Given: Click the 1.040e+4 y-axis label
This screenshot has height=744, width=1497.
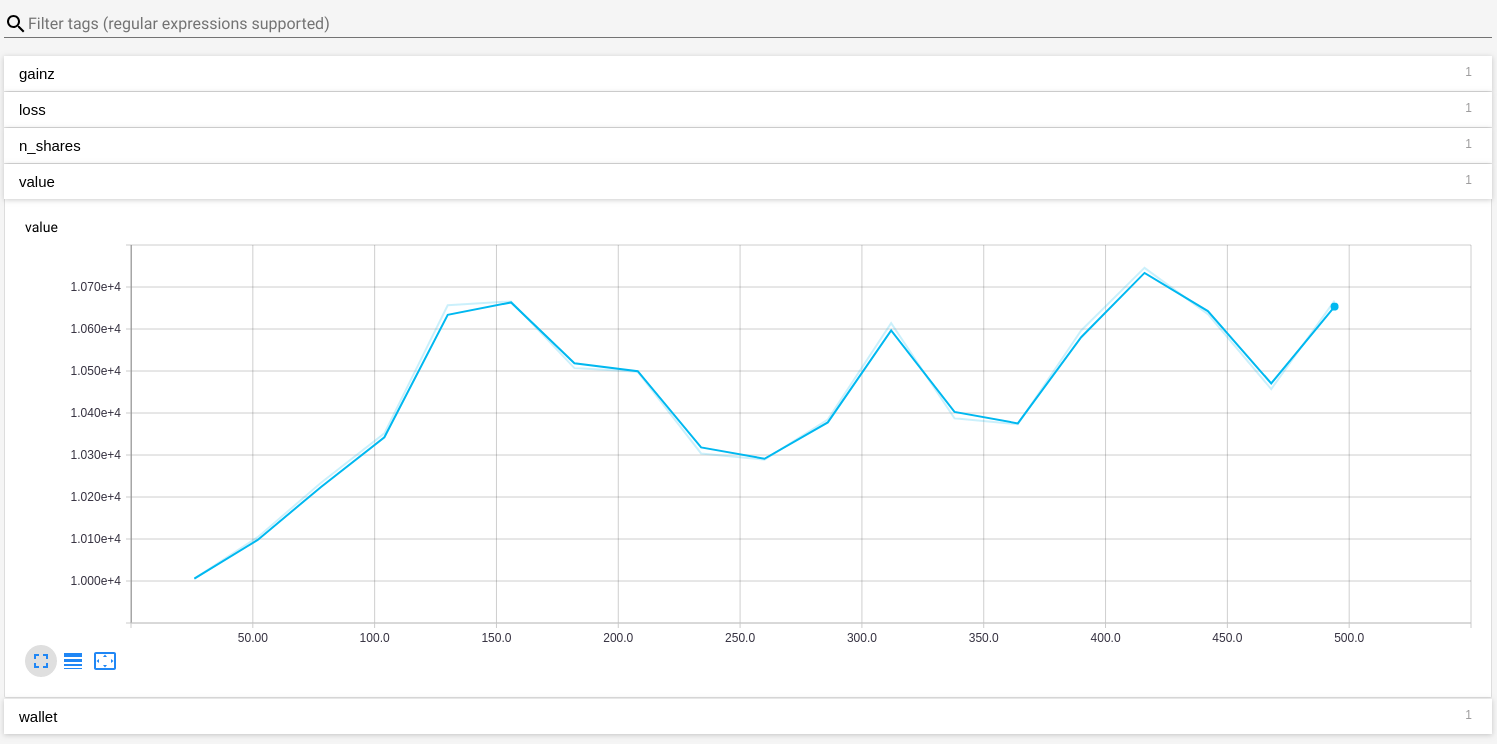Looking at the screenshot, I should click(95, 413).
